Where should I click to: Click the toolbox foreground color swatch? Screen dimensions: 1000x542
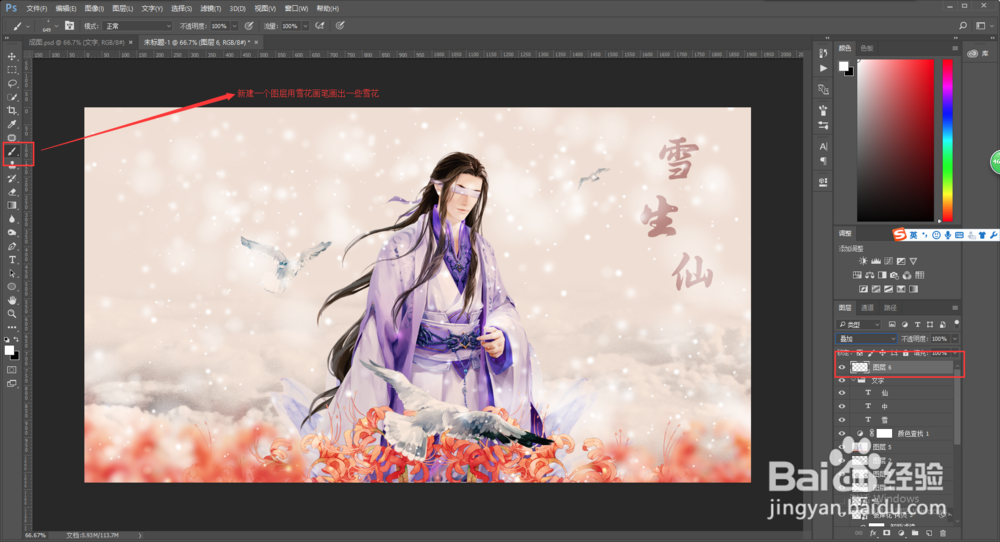click(x=9, y=350)
